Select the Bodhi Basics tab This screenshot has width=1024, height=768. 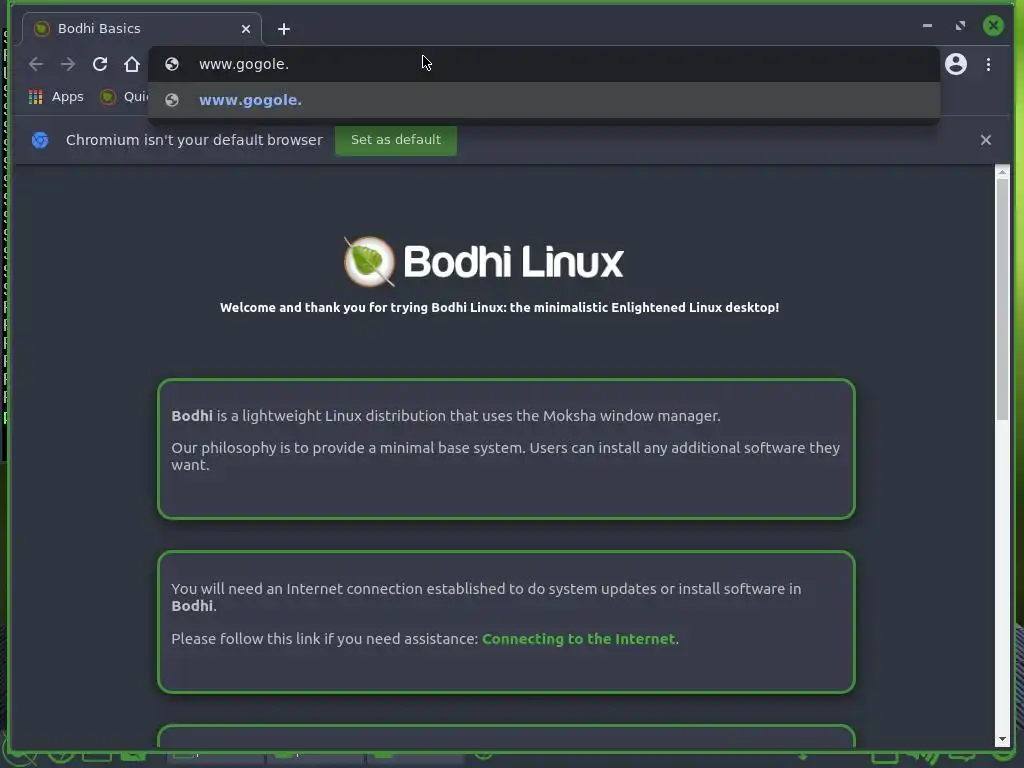[x=142, y=29]
